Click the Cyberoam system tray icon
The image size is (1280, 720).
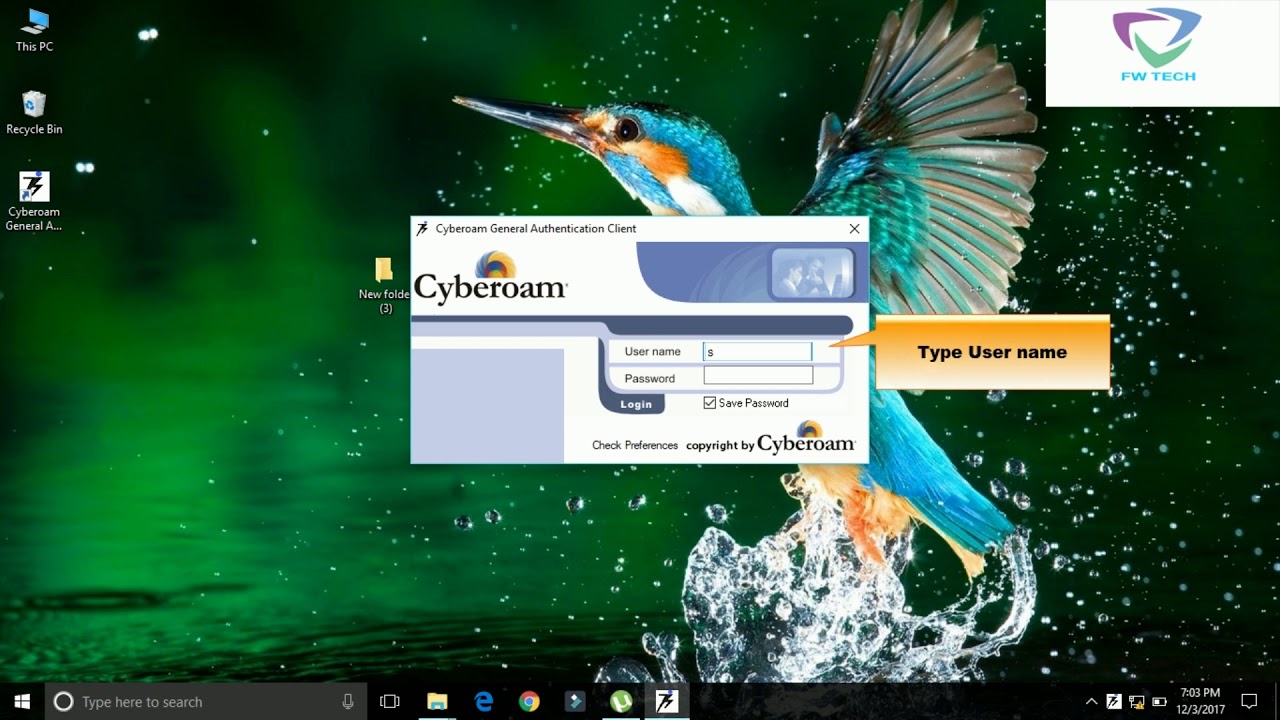point(1114,701)
